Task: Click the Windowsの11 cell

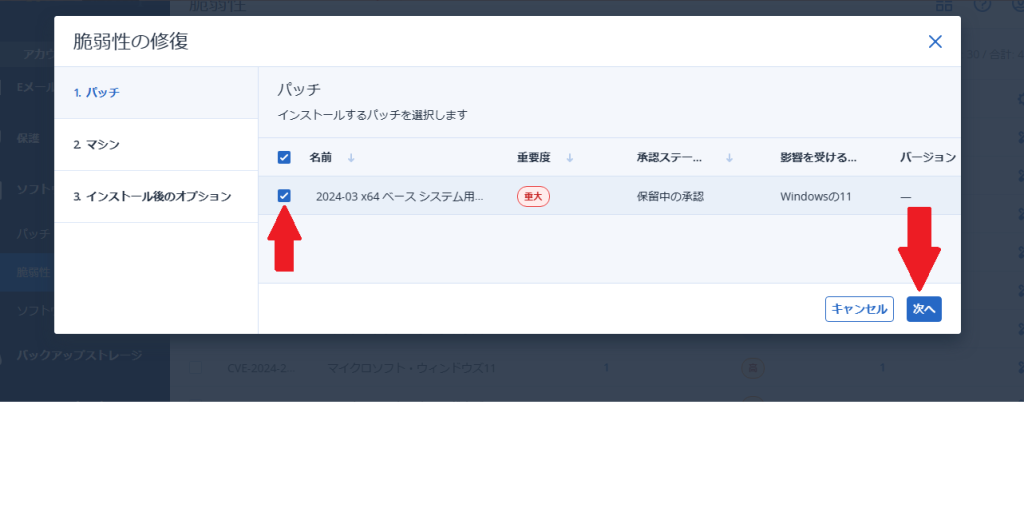Action: (816, 197)
